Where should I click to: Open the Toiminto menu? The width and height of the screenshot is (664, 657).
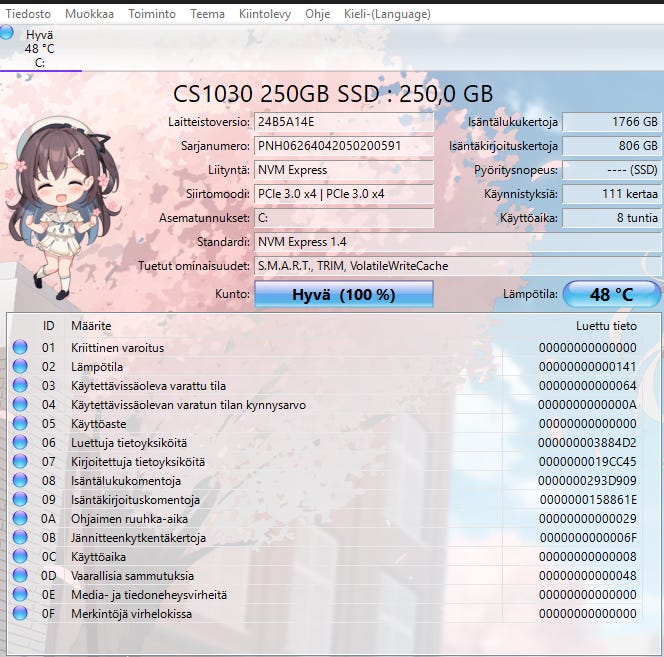click(x=152, y=14)
